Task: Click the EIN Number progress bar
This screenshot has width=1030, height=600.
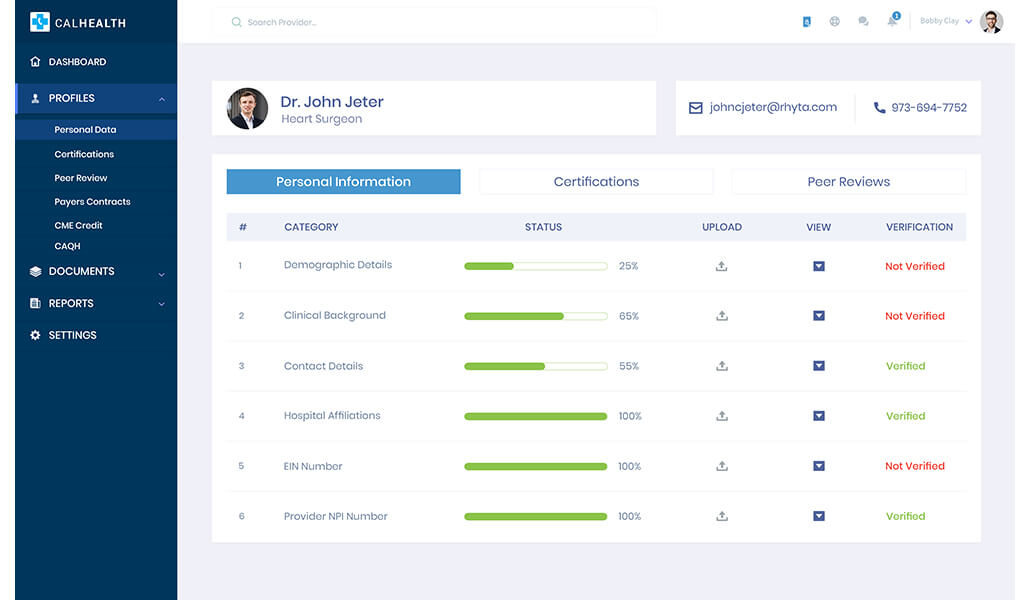Action: point(535,466)
